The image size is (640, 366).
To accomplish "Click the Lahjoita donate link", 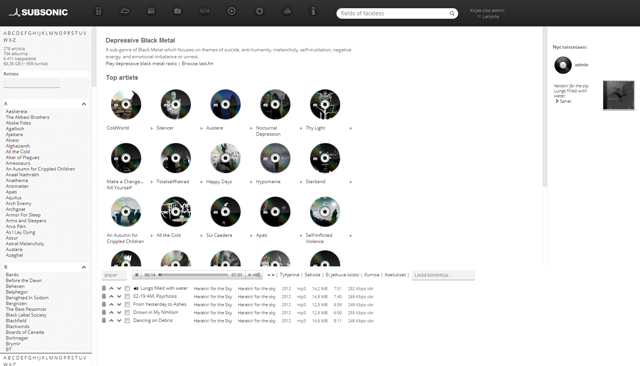I will [491, 17].
